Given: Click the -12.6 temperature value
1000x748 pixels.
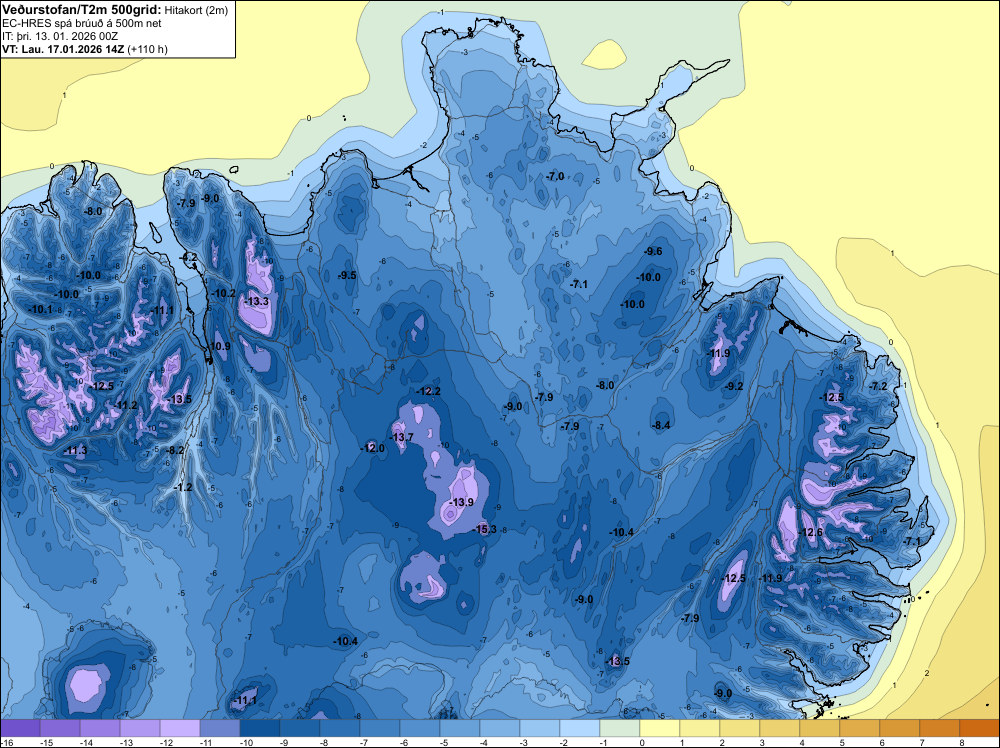Looking at the screenshot, I should 811,532.
